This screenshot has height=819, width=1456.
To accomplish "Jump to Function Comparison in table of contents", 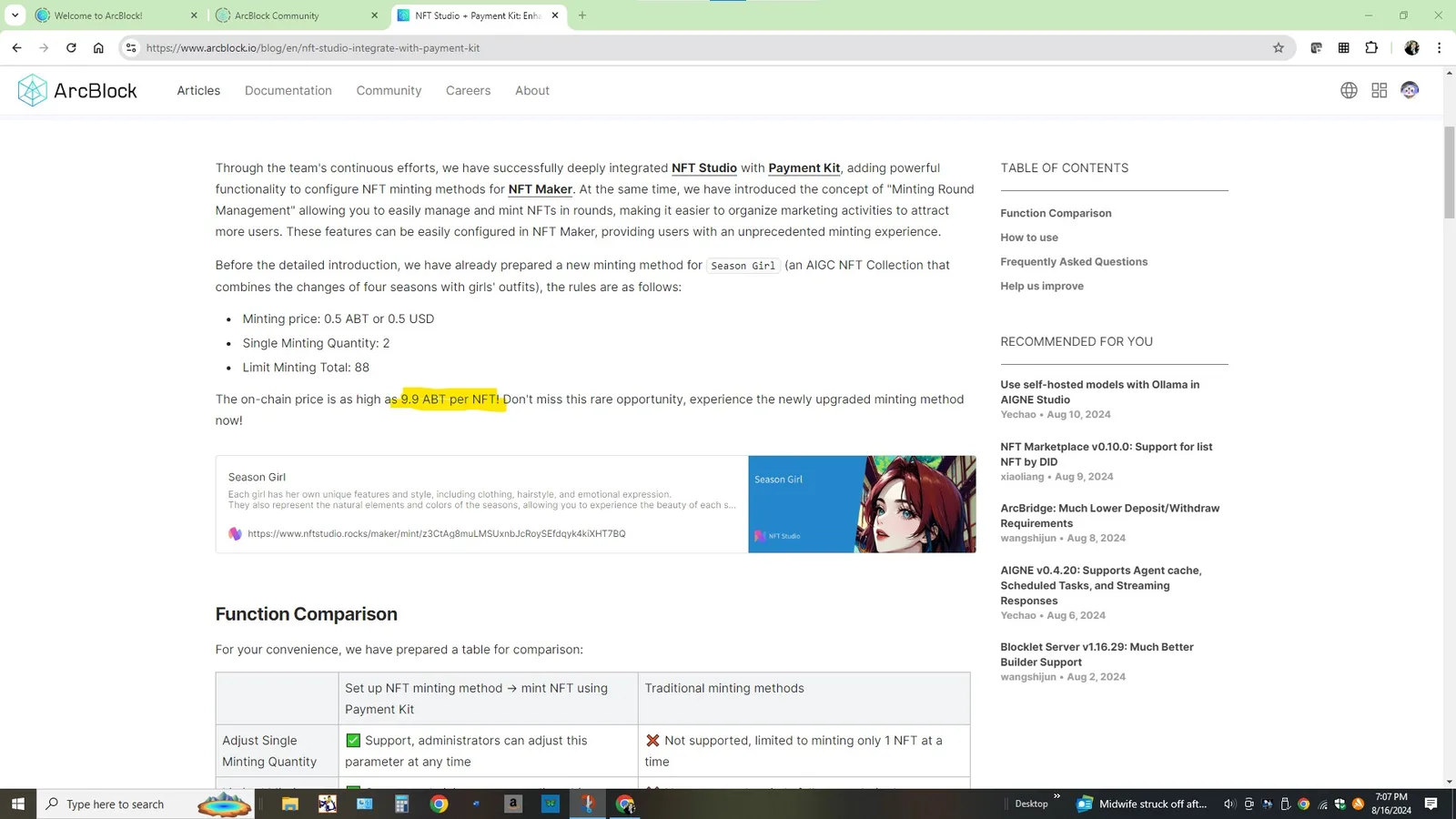I will [x=1056, y=214].
